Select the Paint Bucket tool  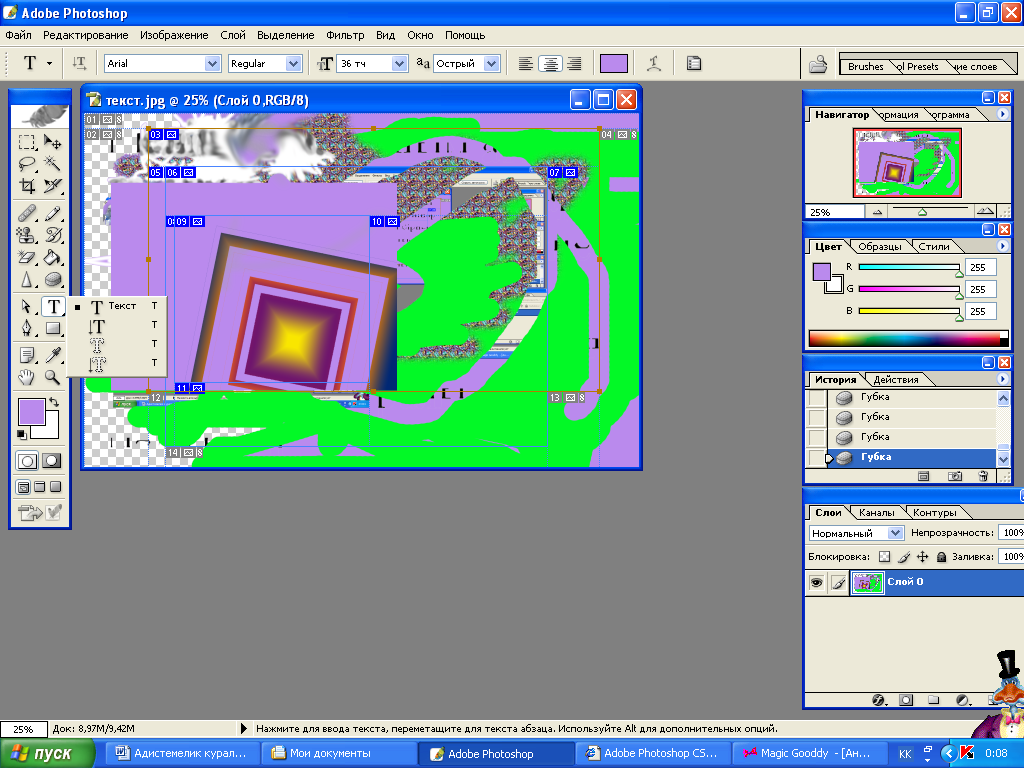(53, 257)
